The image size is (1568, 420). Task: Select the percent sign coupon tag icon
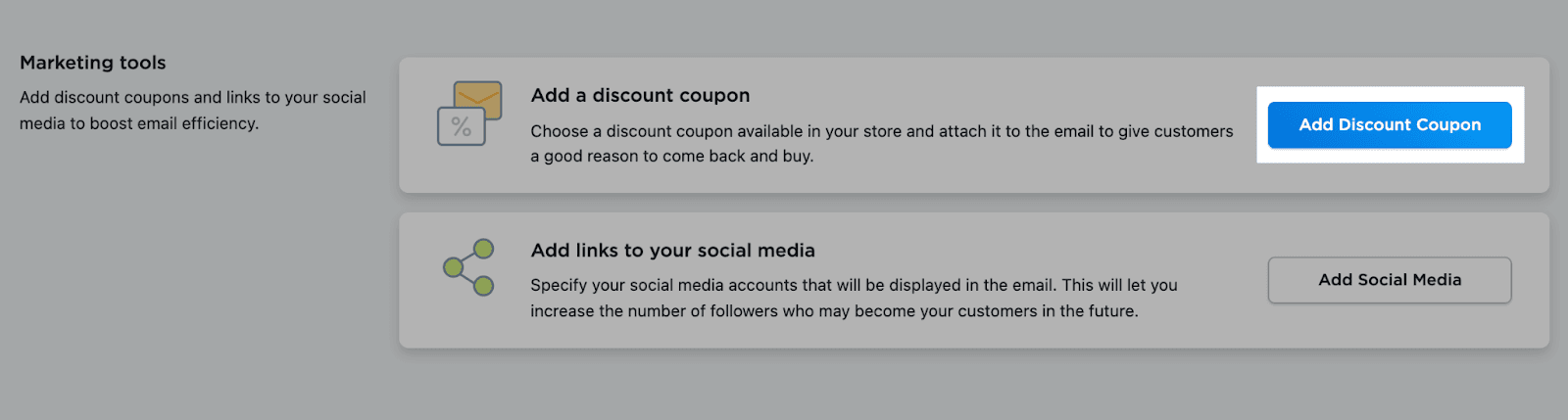(461, 127)
